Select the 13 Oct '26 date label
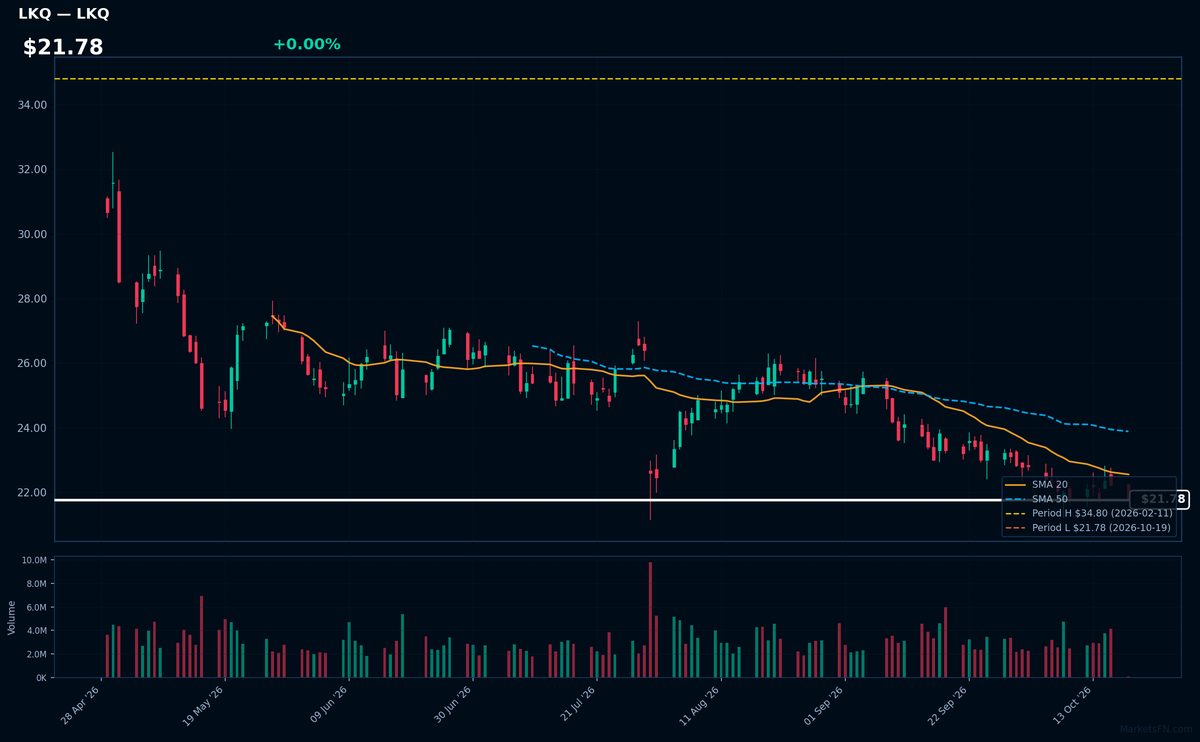The image size is (1200, 742). point(1074,705)
